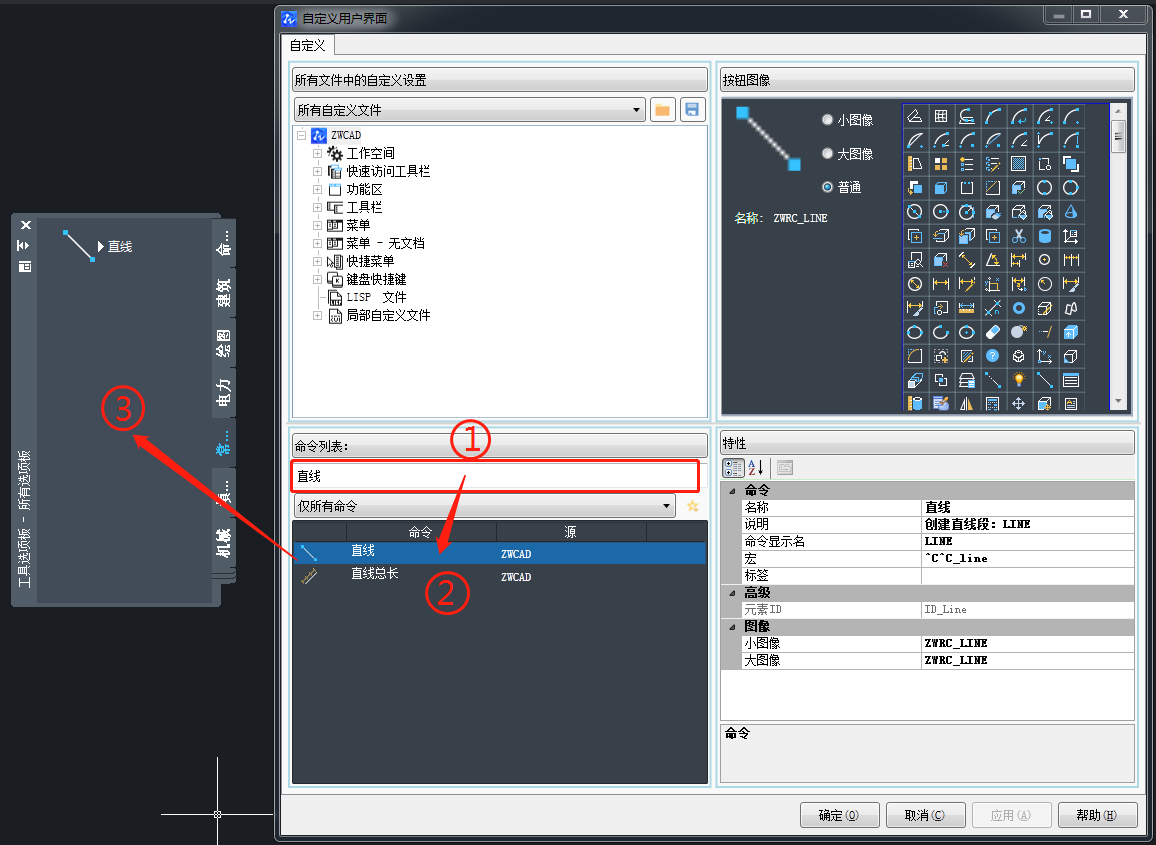
Task: Switch to the 电力 tool palette tab
Action: 224,392
